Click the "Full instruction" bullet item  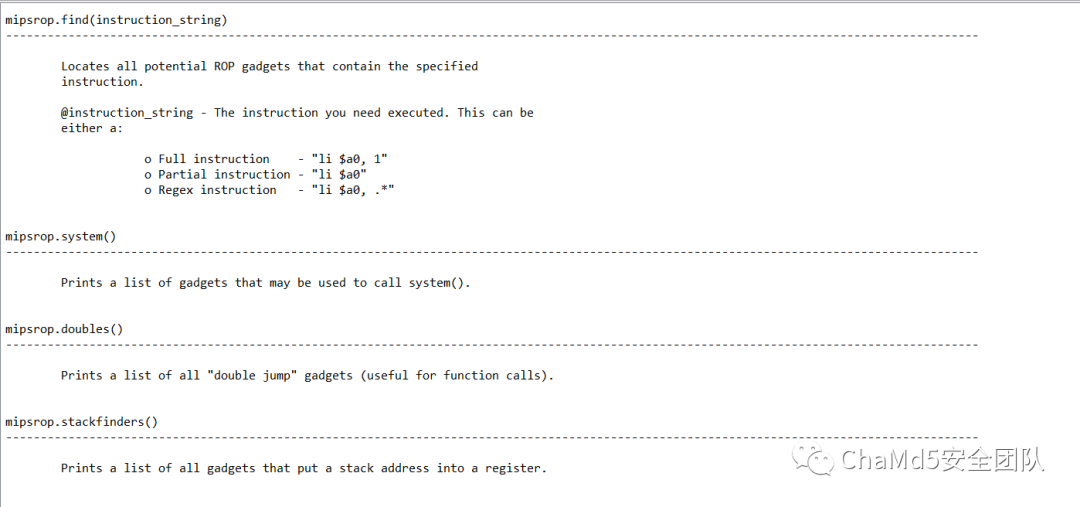tap(207, 159)
